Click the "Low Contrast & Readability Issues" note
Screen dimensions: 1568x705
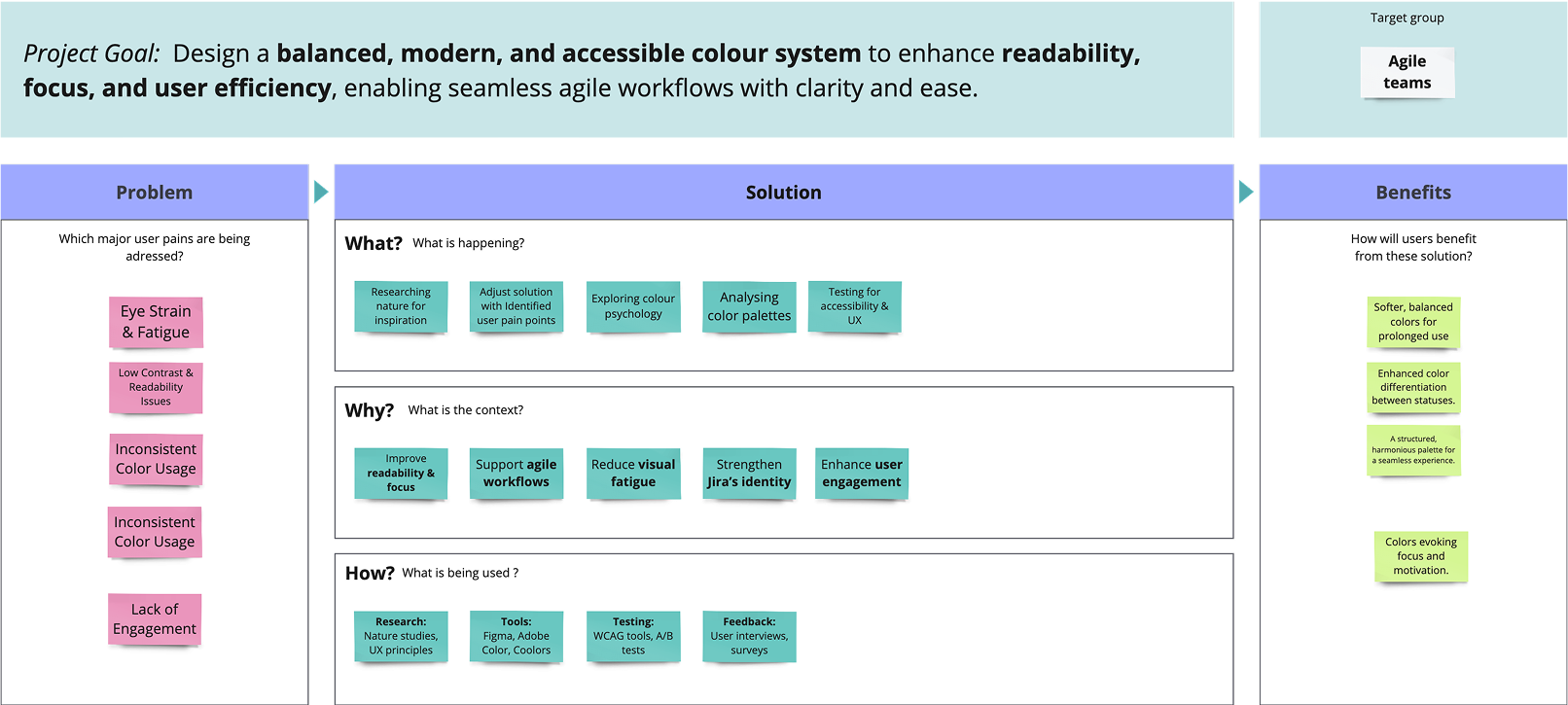point(156,387)
